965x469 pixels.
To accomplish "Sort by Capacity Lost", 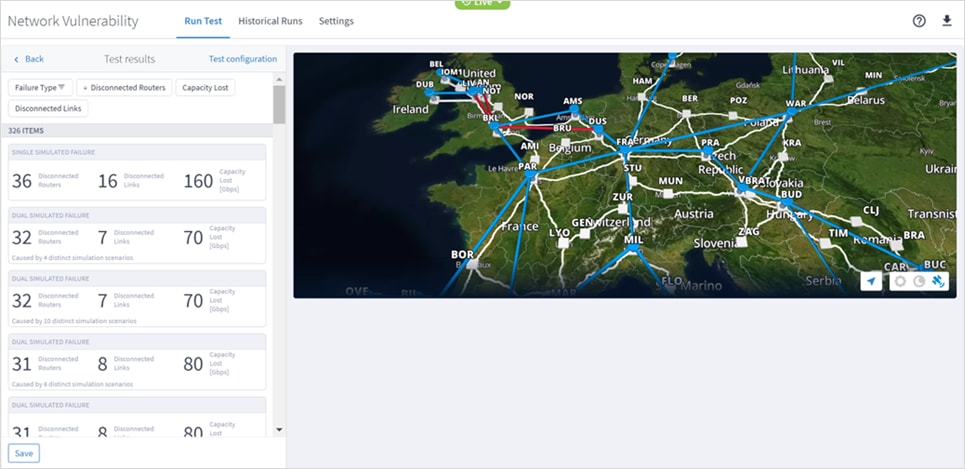I will pos(205,87).
